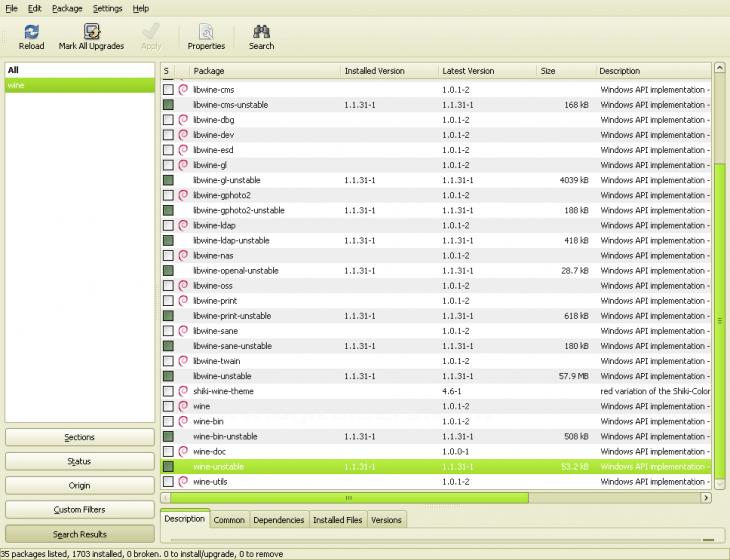The height and width of the screenshot is (560, 730).
Task: Click Debian swirl icon next to wine-utils
Action: [183, 481]
